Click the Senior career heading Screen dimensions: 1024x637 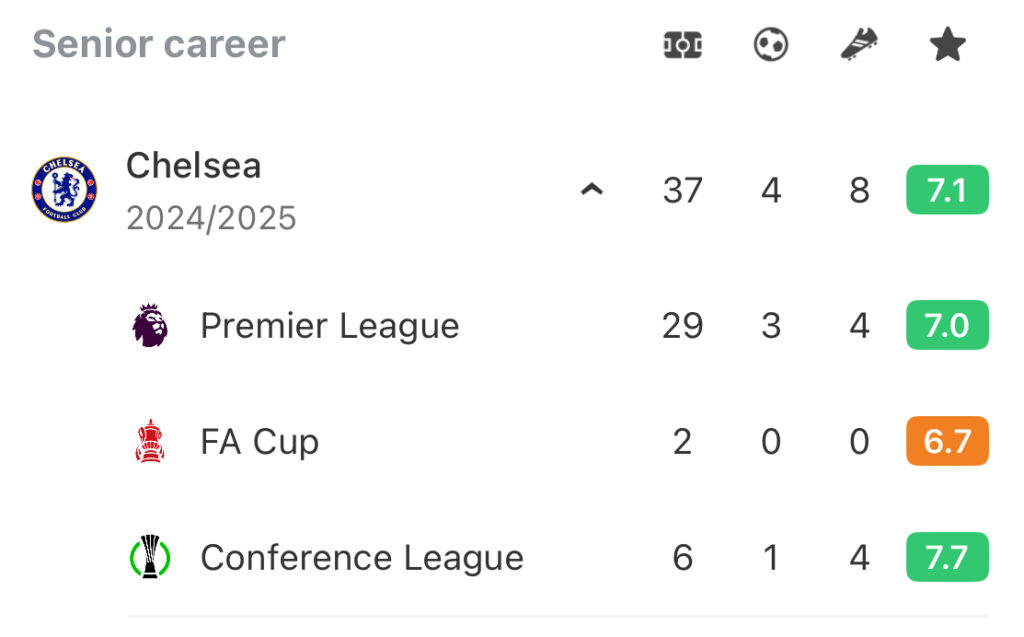(159, 44)
